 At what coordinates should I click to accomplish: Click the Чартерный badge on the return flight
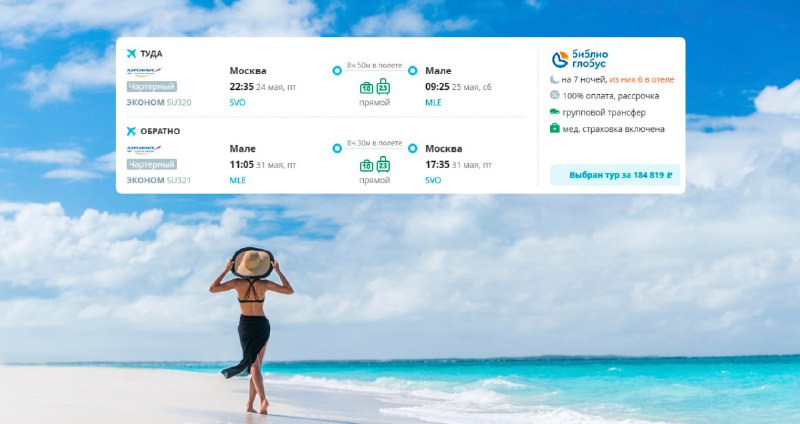click(x=152, y=164)
